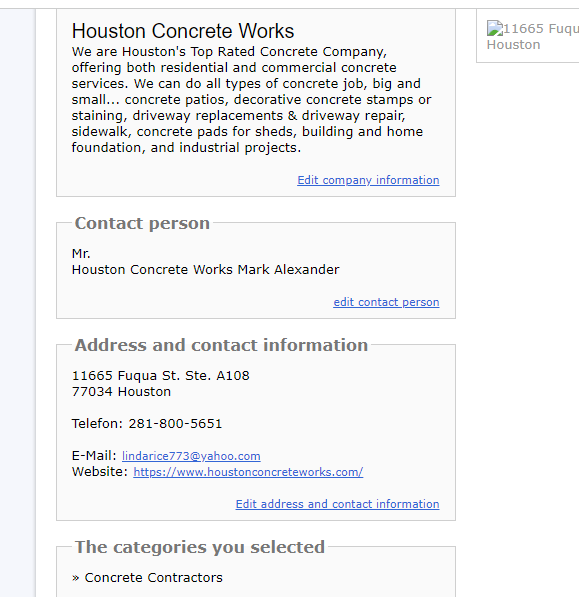Click the Mr. salutation text

click(x=81, y=254)
